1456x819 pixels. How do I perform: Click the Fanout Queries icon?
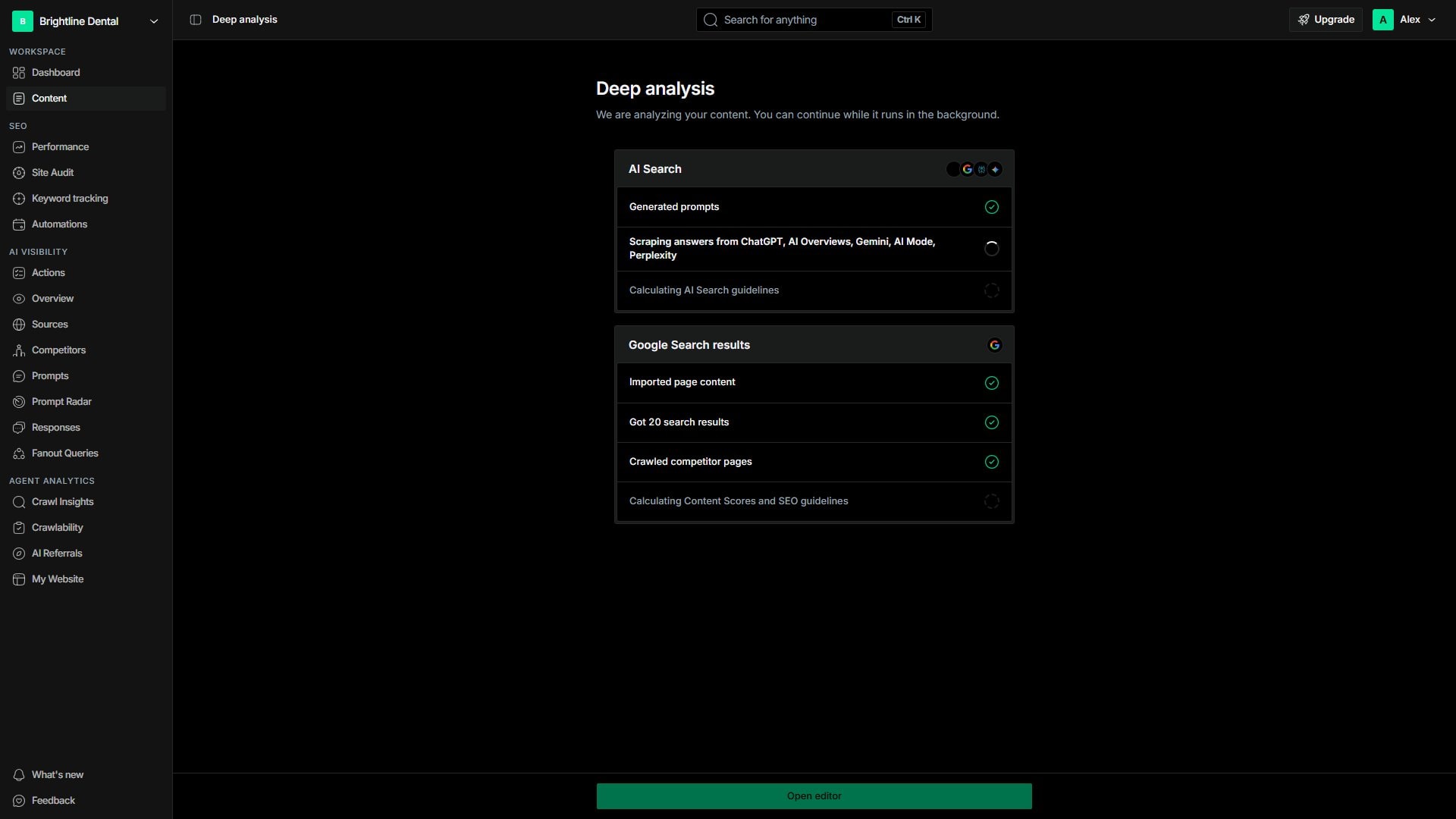[19, 453]
